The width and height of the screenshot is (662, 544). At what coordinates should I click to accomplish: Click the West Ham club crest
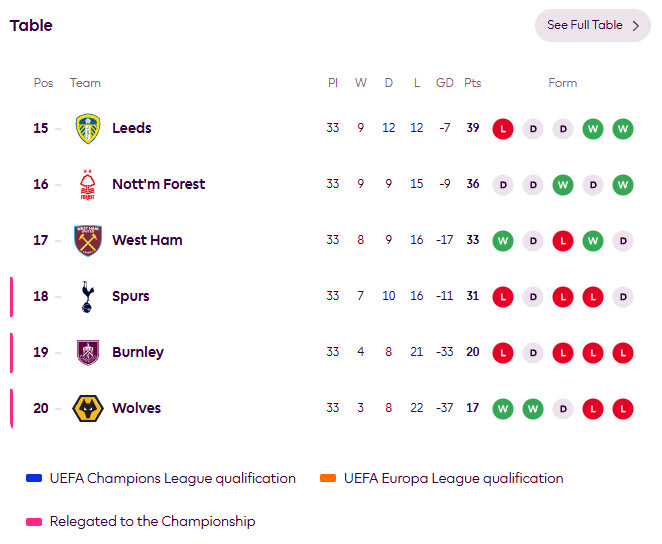click(88, 241)
